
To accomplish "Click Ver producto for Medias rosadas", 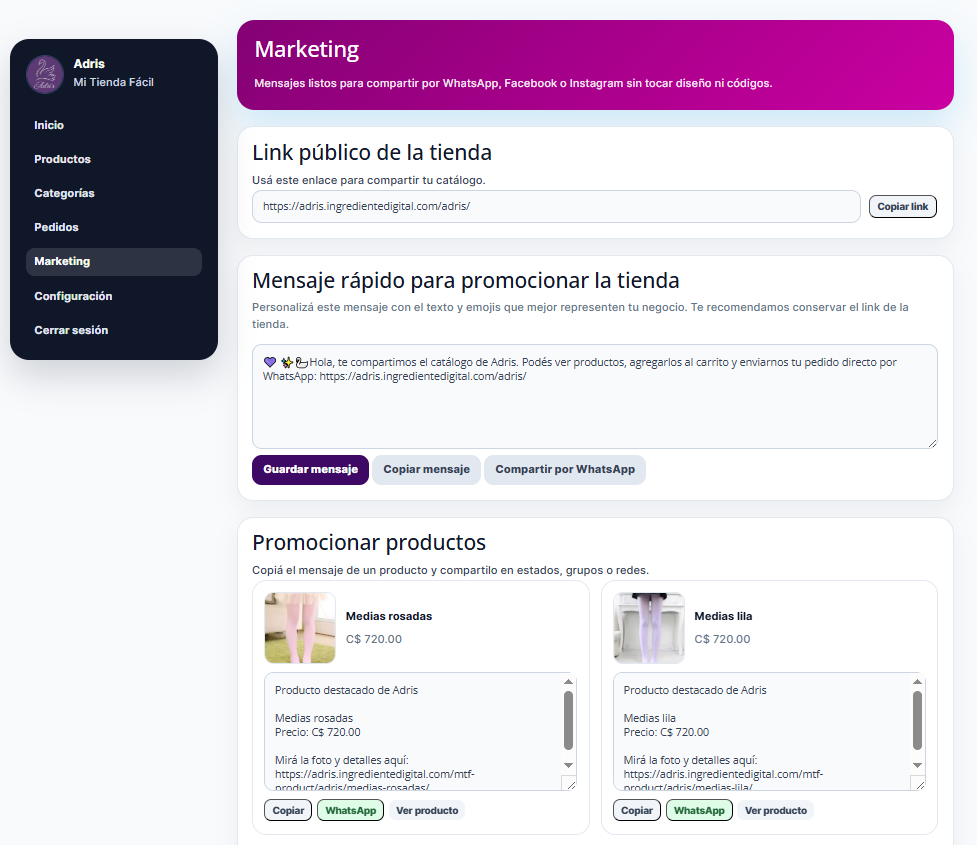I will click(x=427, y=811).
